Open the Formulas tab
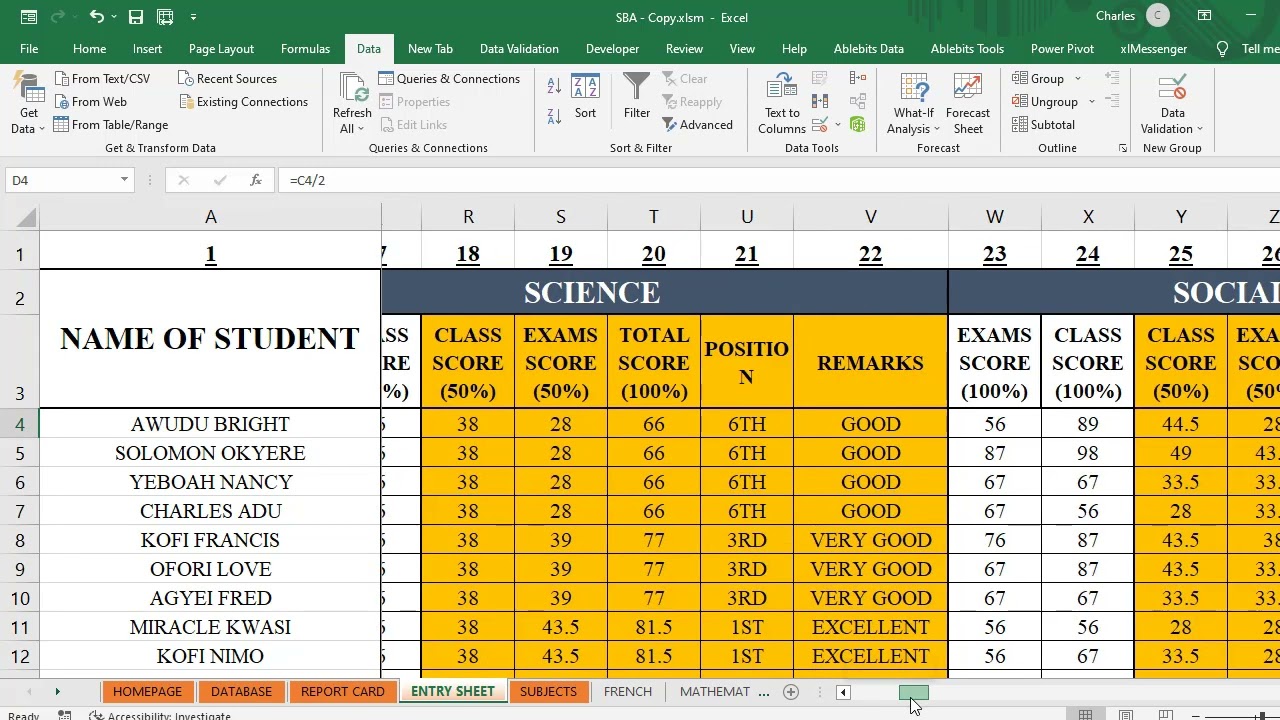Viewport: 1280px width, 720px height. 305,48
